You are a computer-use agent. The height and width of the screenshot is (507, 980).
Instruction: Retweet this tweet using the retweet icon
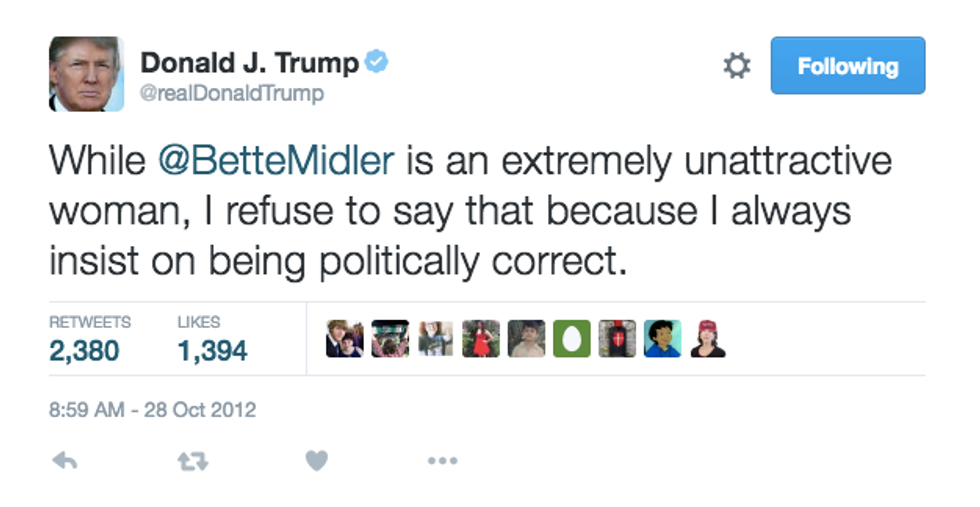pos(191,461)
